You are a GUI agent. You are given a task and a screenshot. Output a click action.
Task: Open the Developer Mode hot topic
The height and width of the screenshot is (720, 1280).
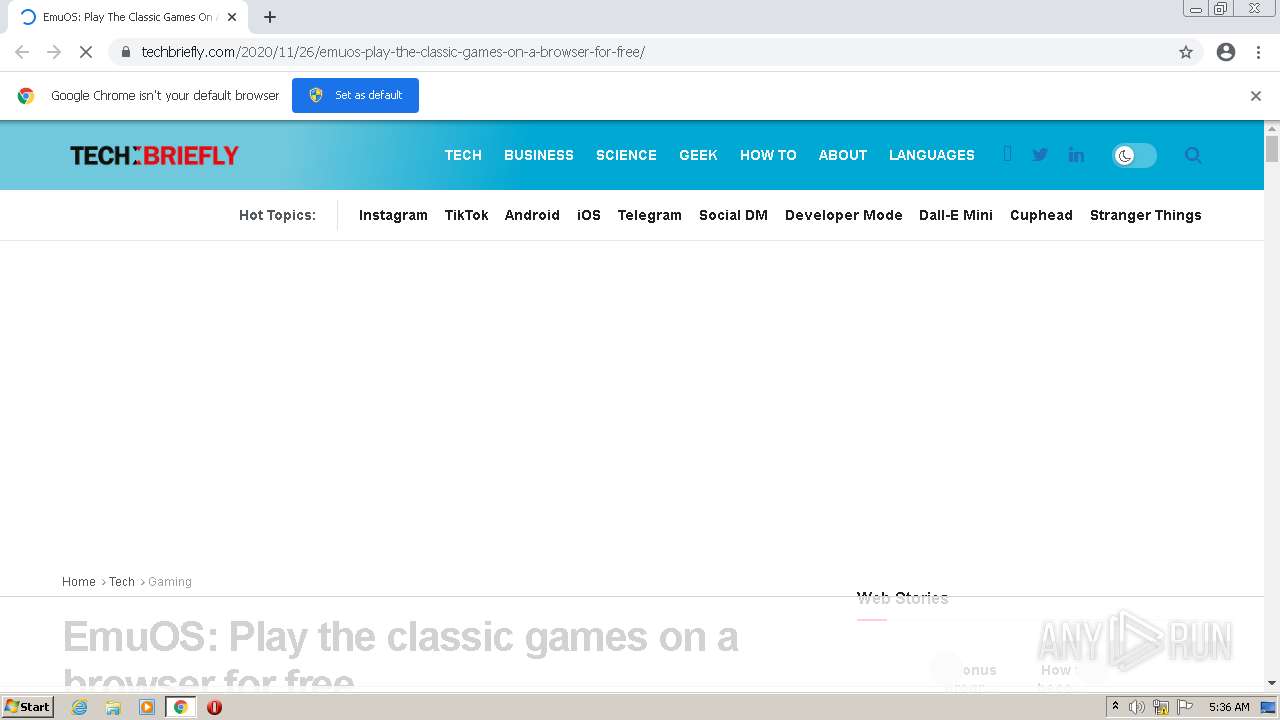[844, 215]
